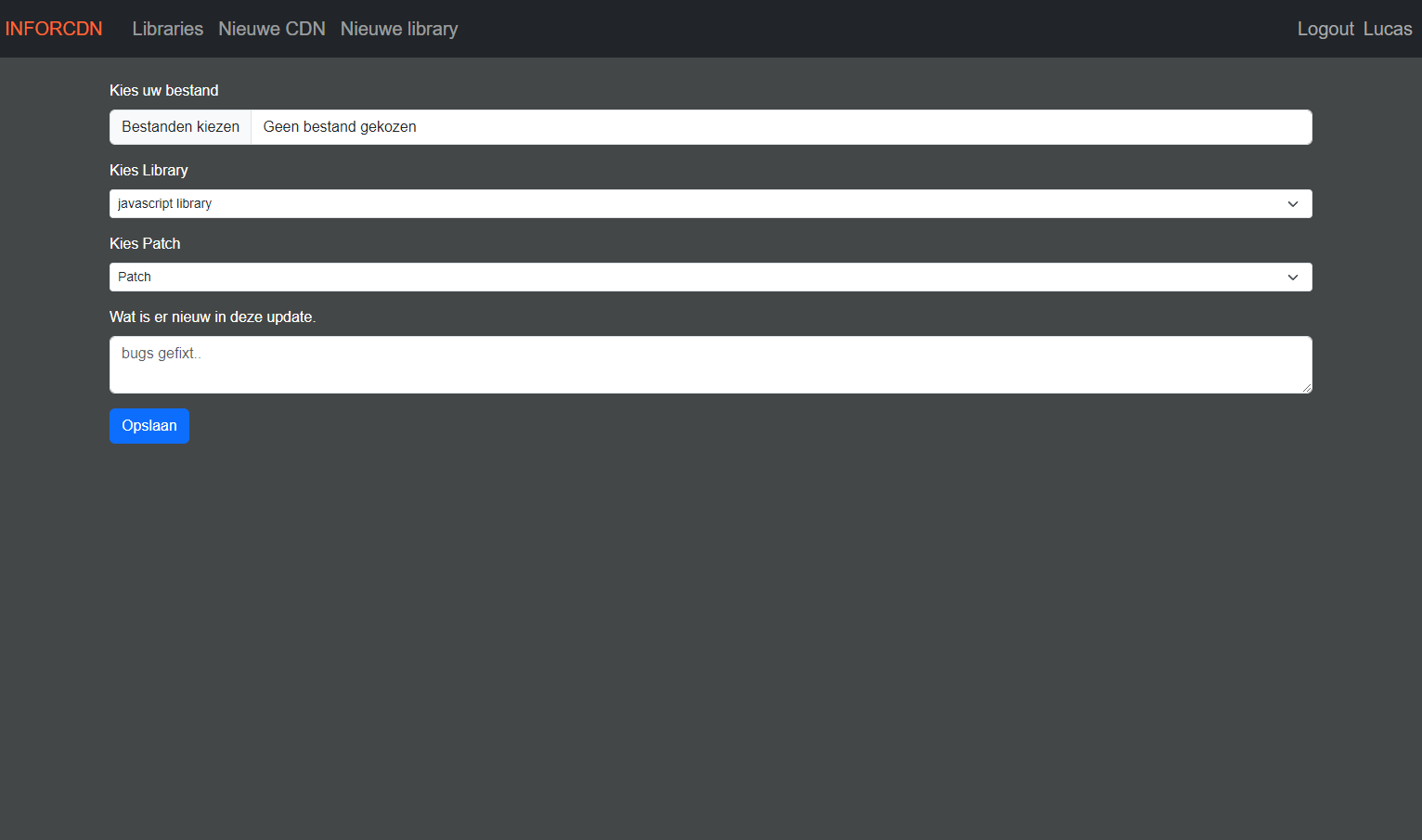Screen dimensions: 1422x840
Task: Open the Libraries nav item
Action: tap(167, 29)
